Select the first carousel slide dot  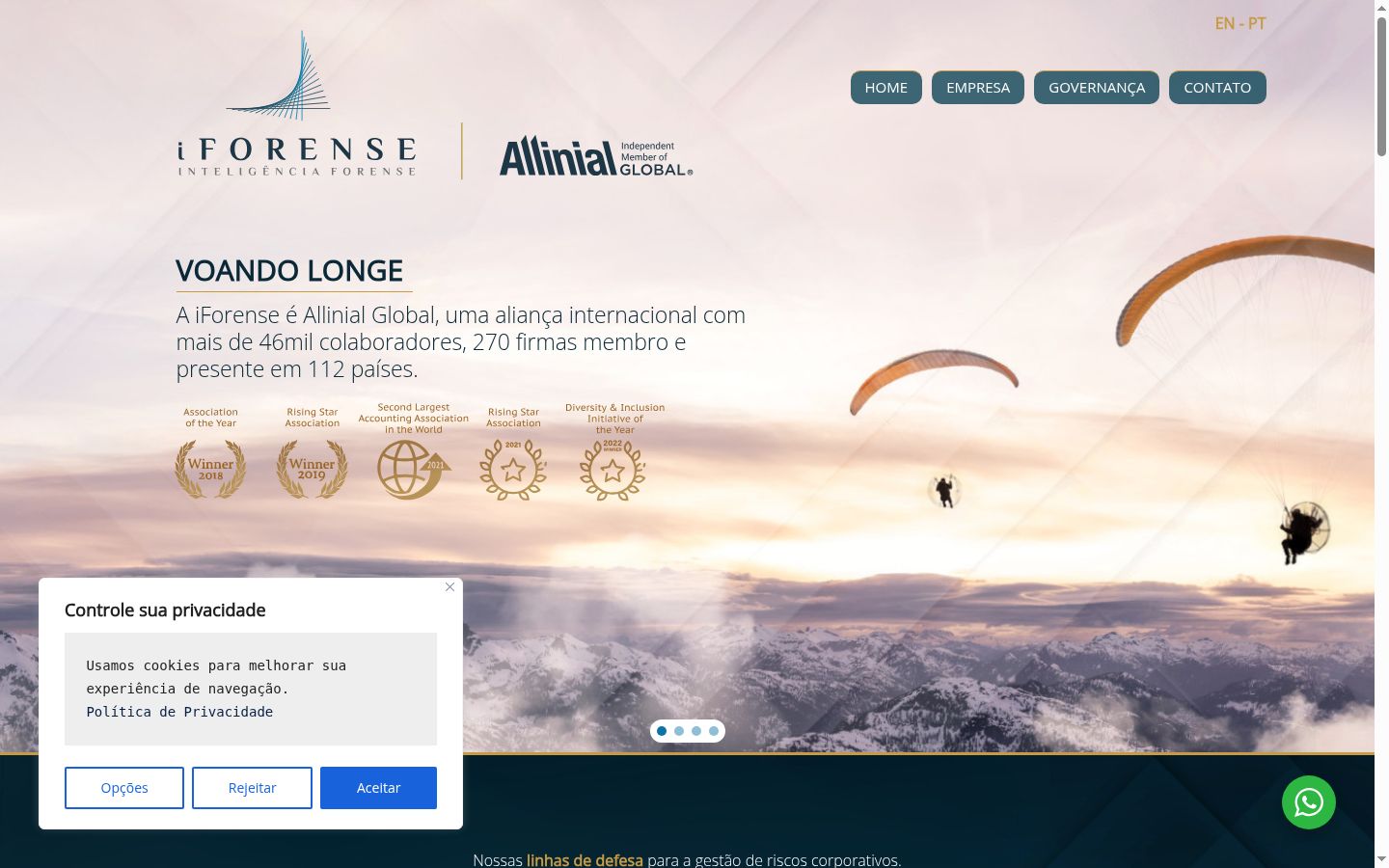[x=662, y=731]
